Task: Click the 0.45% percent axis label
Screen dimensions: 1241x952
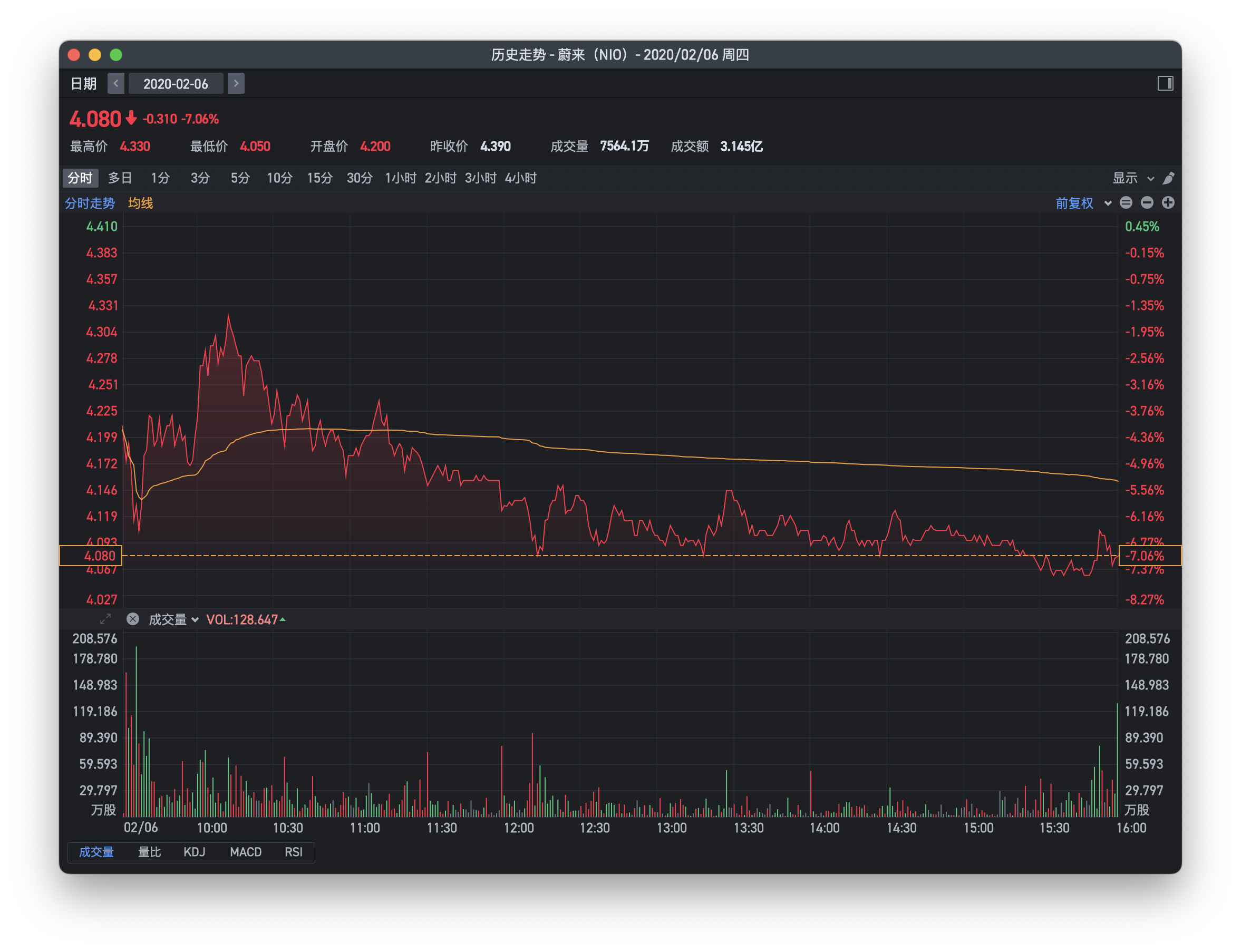Action: click(1142, 226)
